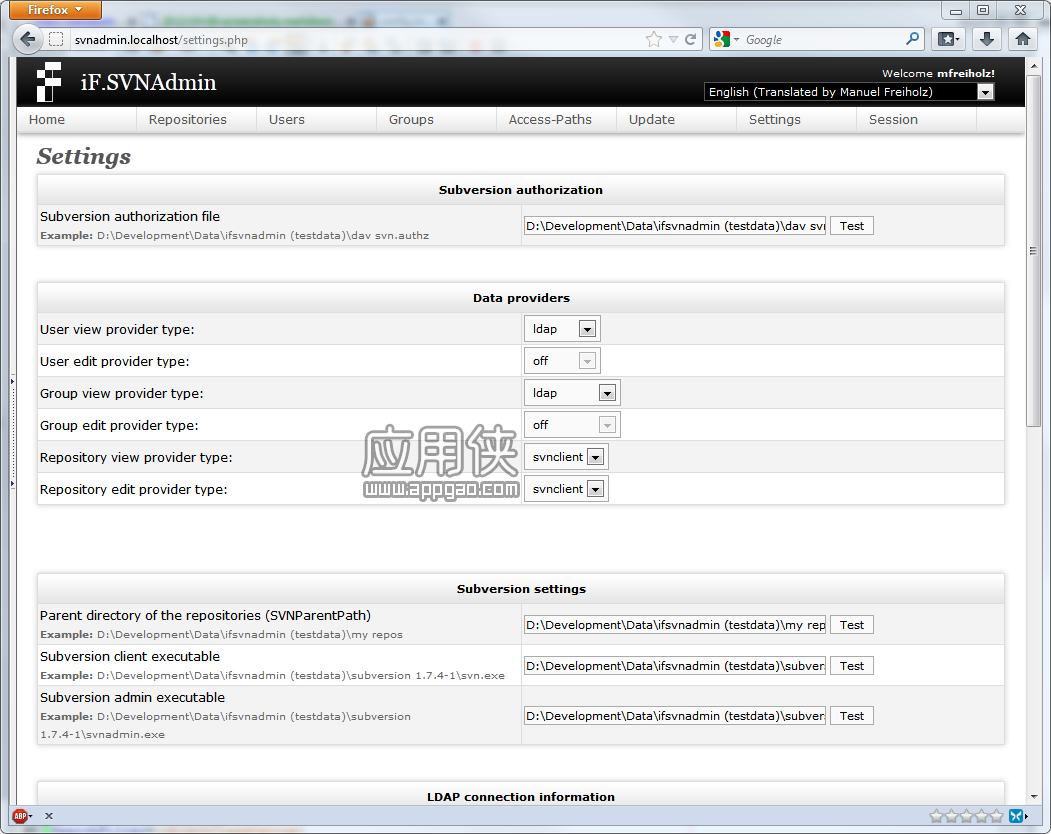
Task: Click the Welcome mfreiholz! text
Action: (x=938, y=74)
